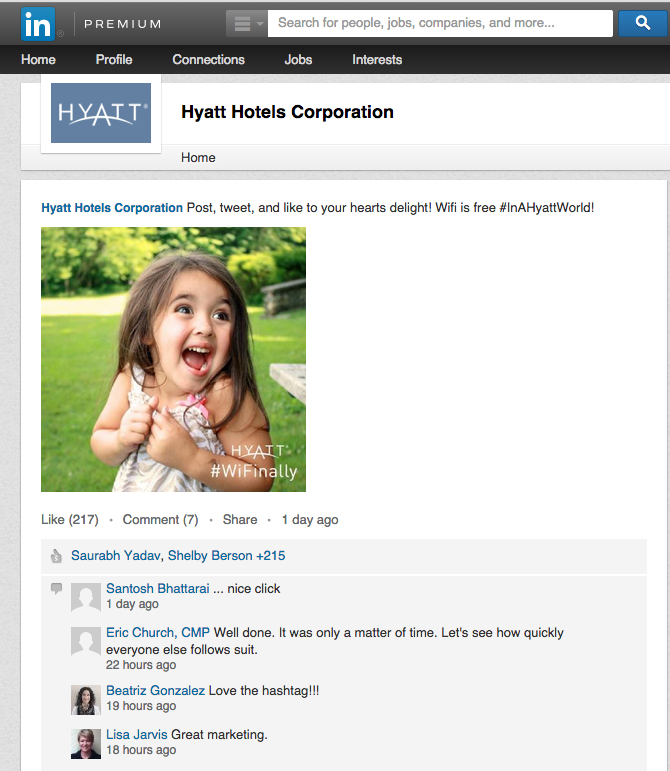670x771 pixels.
Task: Open the Profile menu
Action: coord(114,59)
